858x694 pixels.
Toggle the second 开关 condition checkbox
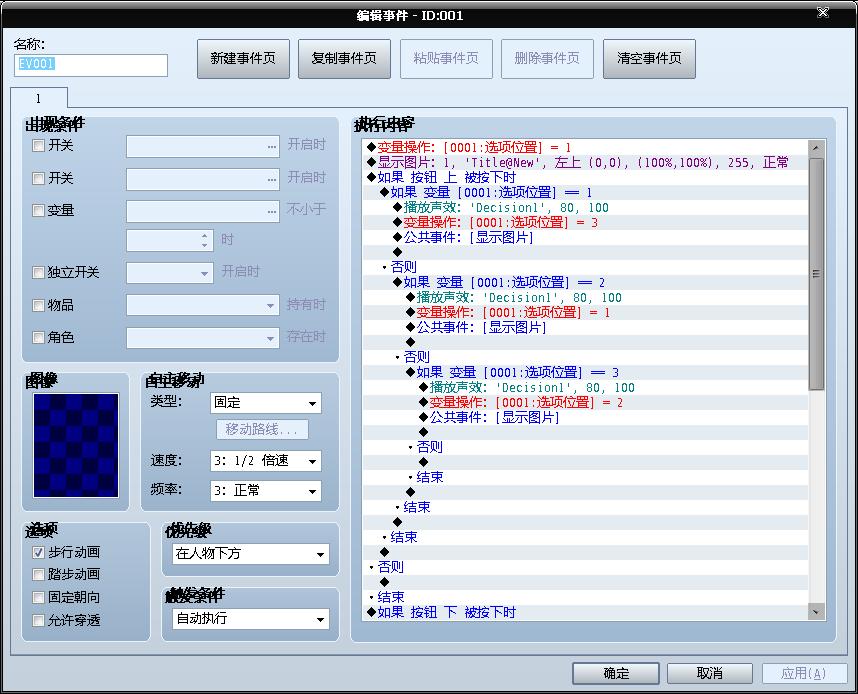click(38, 178)
